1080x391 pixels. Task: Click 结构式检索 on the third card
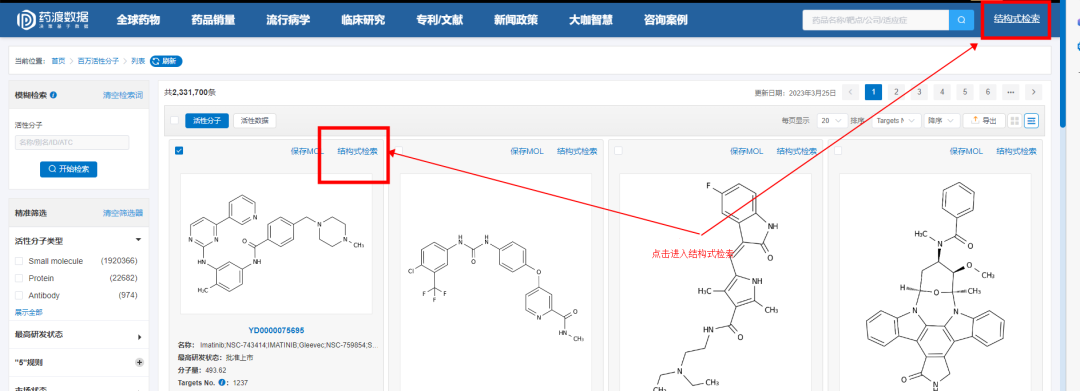[x=797, y=151]
